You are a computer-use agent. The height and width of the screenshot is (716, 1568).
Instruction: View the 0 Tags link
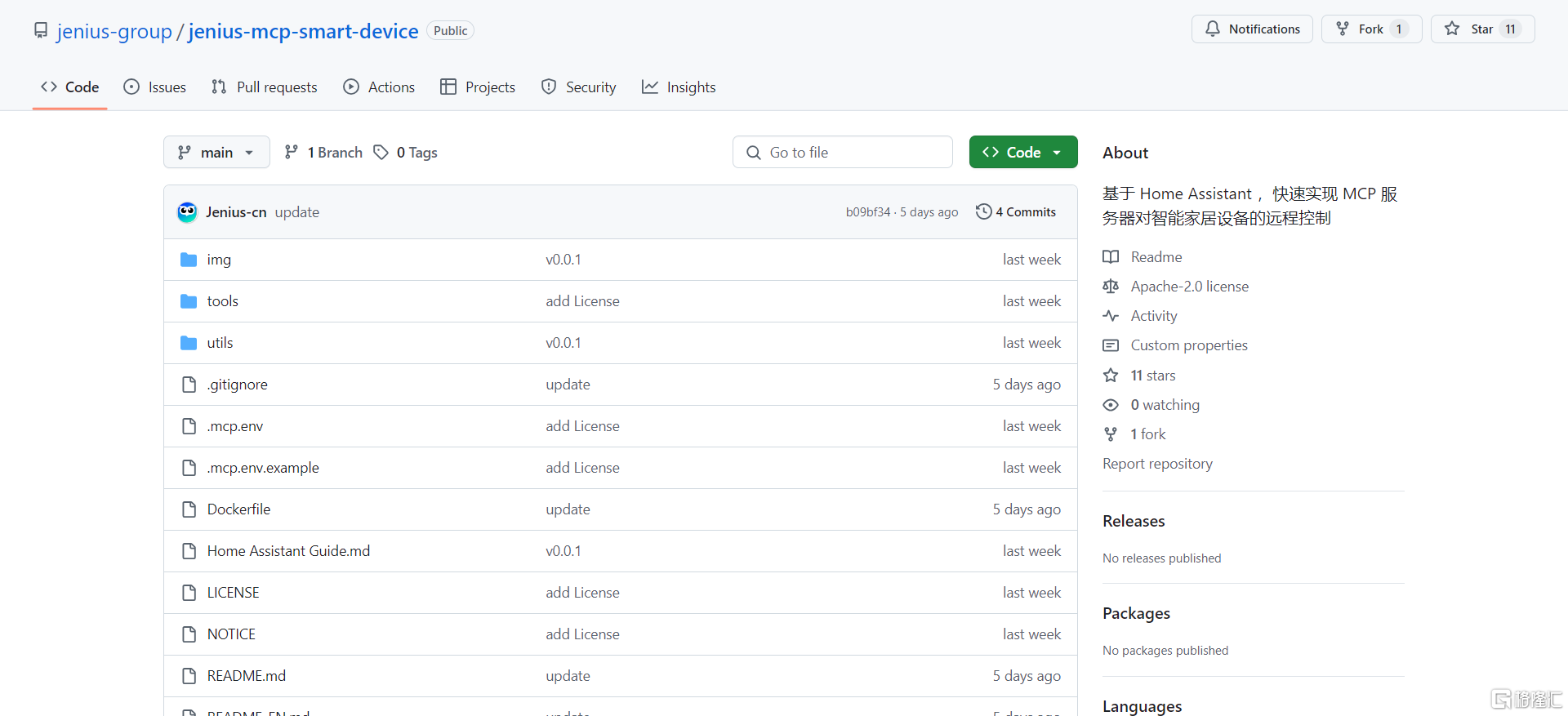406,152
